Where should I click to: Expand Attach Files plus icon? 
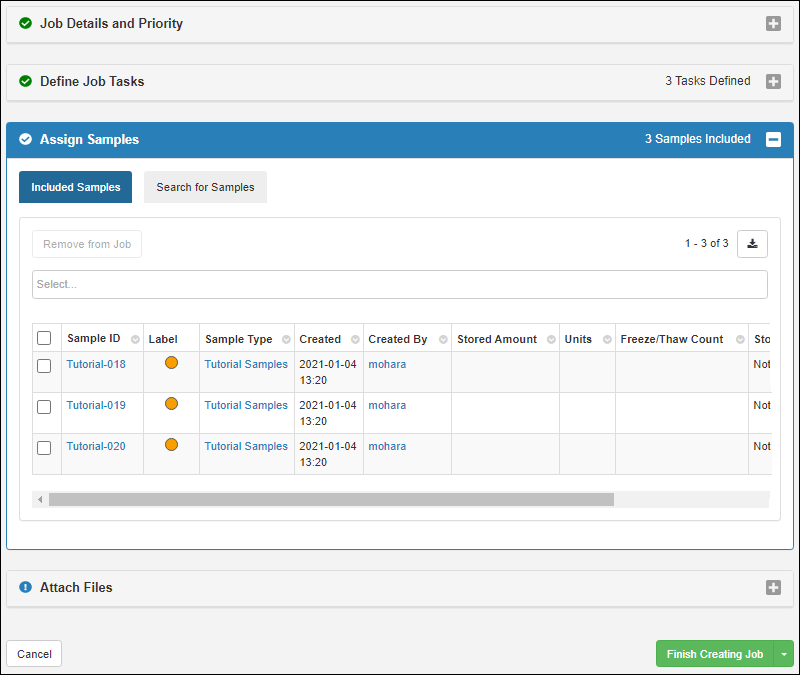773,588
